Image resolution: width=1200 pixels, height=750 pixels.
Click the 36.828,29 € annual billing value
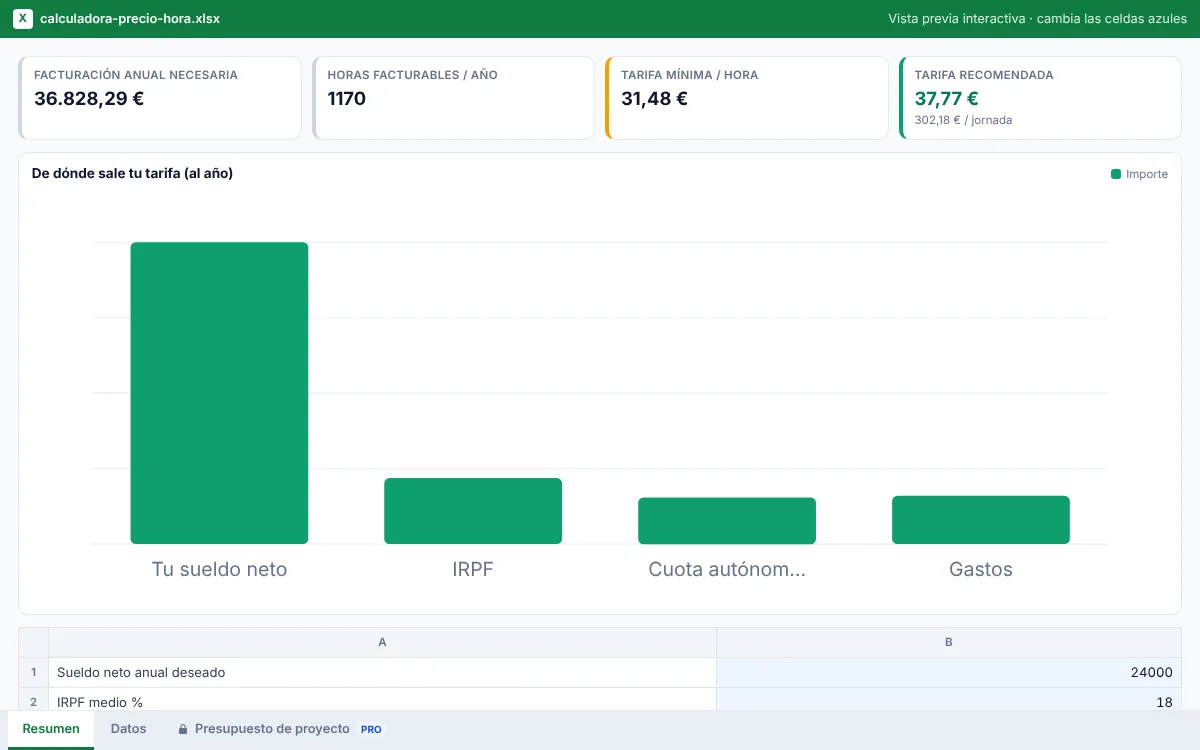pyautogui.click(x=89, y=98)
